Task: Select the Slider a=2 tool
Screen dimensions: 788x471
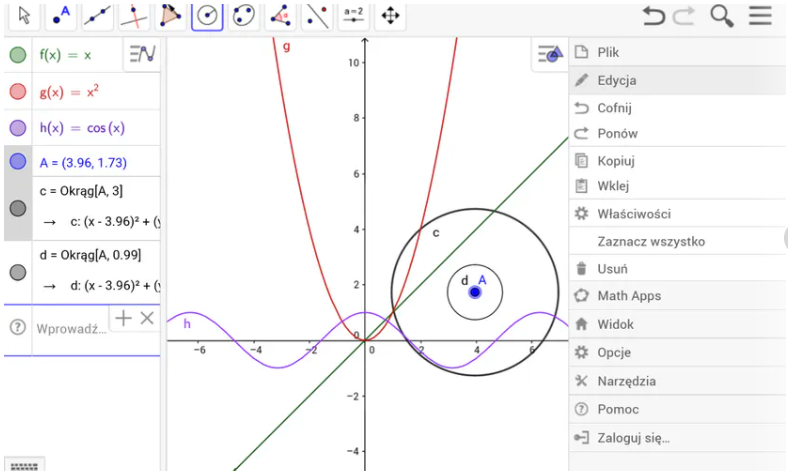Action: click(x=354, y=16)
